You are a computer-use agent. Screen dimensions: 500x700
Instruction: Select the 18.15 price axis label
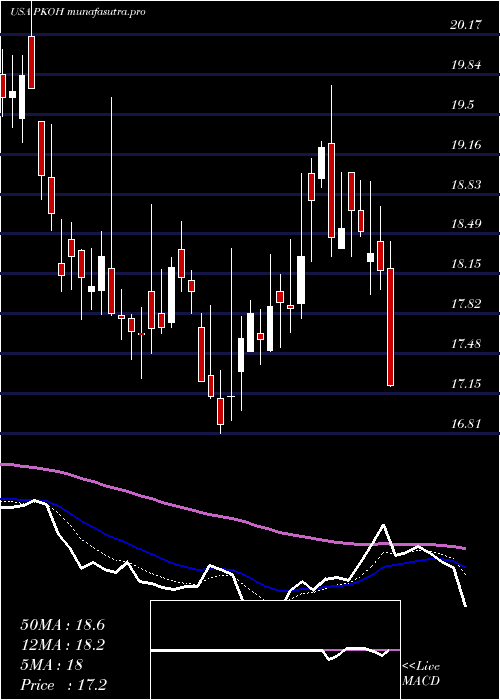[x=466, y=264]
